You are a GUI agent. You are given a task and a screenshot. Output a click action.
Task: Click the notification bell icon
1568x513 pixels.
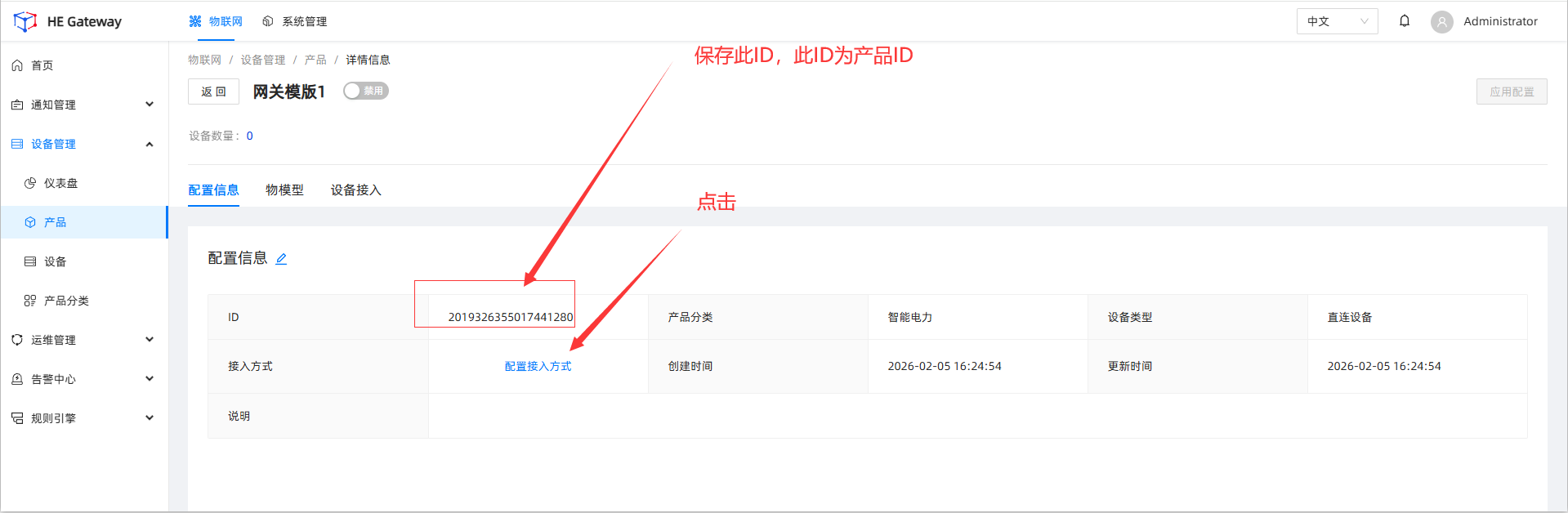tap(1404, 21)
